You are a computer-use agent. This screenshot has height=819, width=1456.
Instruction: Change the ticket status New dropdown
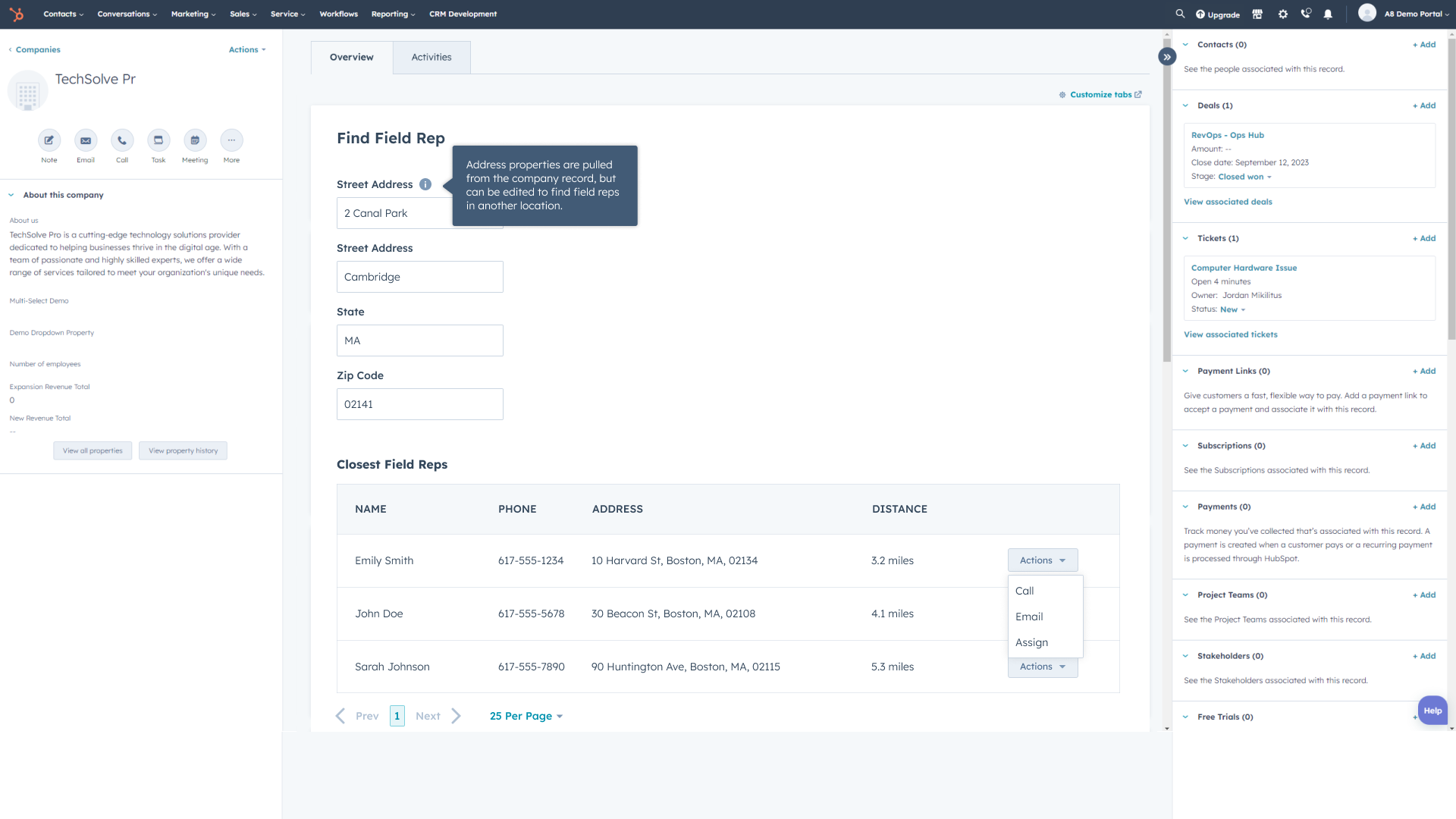[x=1232, y=309]
